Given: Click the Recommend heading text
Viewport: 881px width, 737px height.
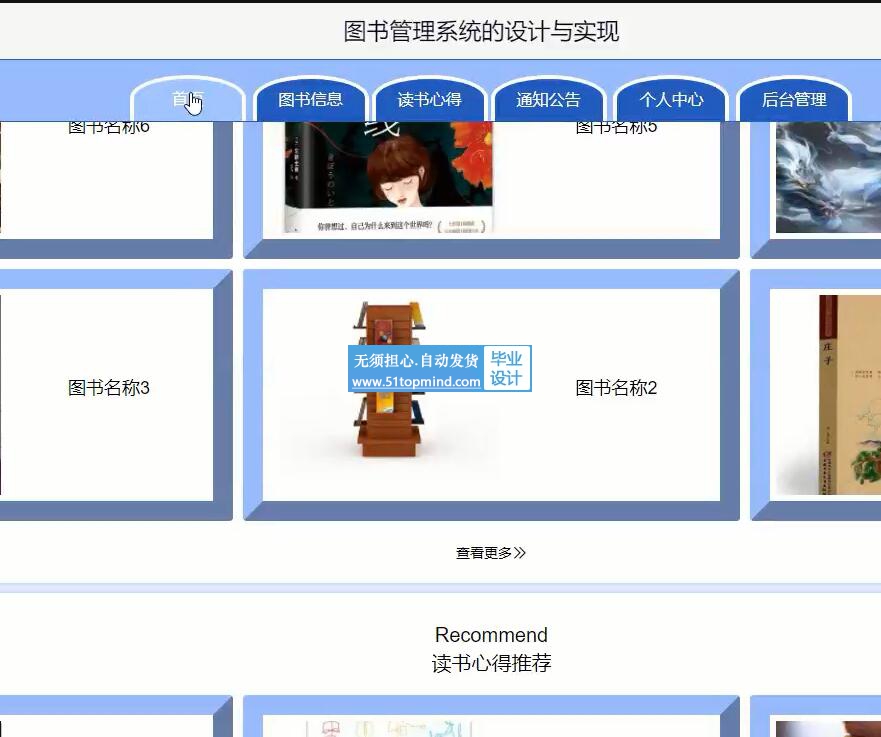Looking at the screenshot, I should 491,635.
